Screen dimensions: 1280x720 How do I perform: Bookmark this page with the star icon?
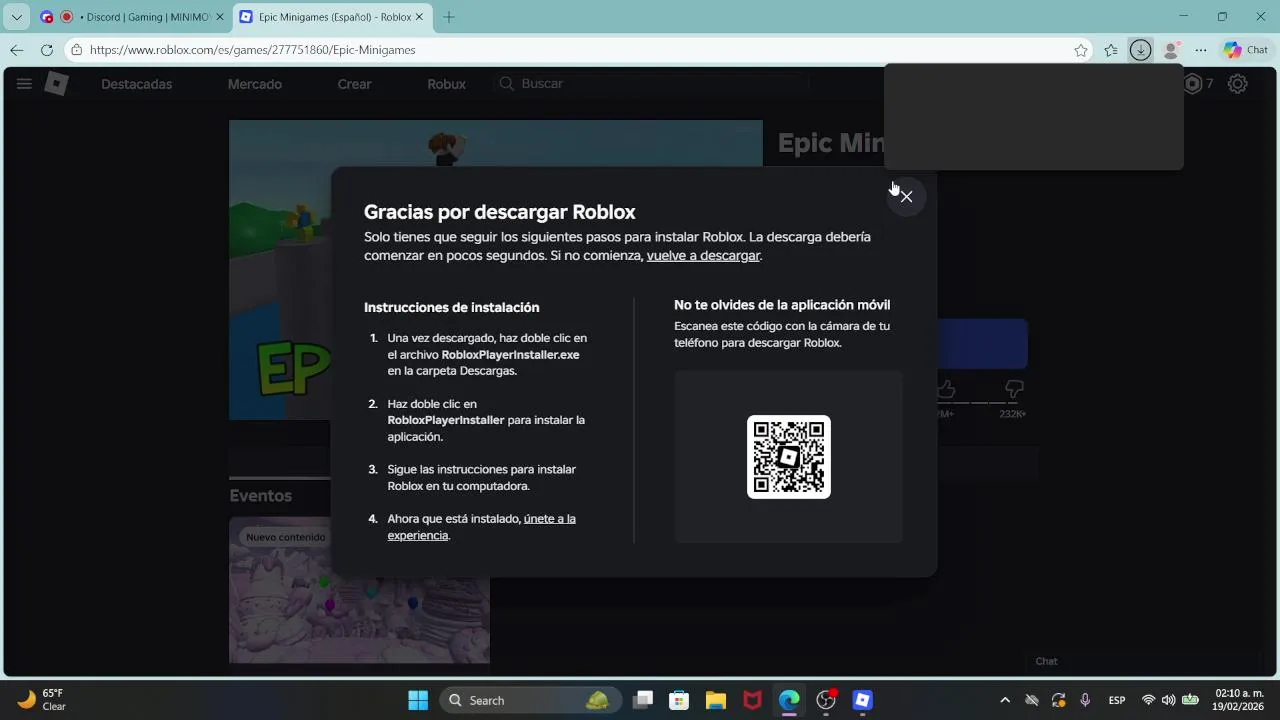(1081, 50)
